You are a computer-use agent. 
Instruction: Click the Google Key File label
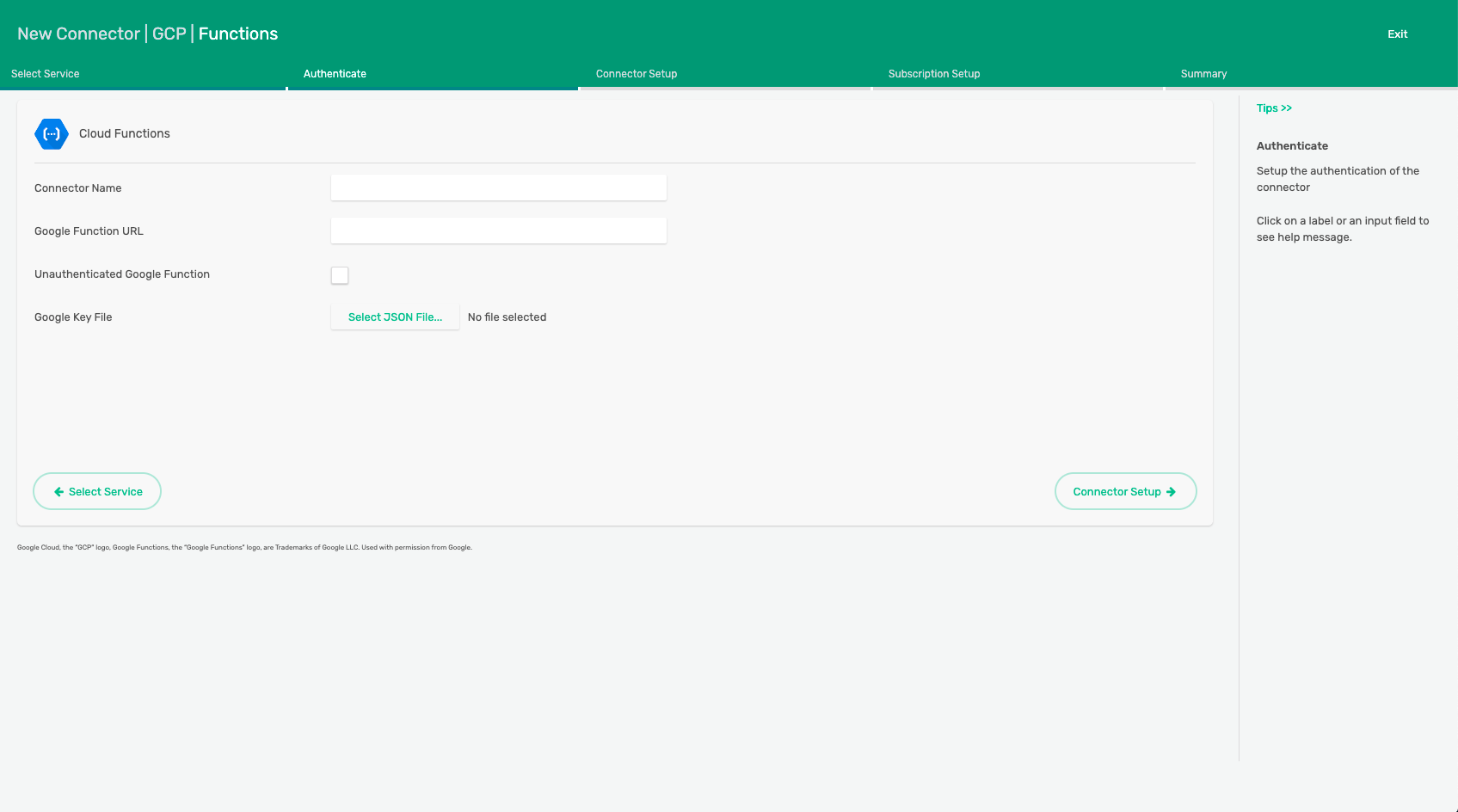[x=73, y=317]
